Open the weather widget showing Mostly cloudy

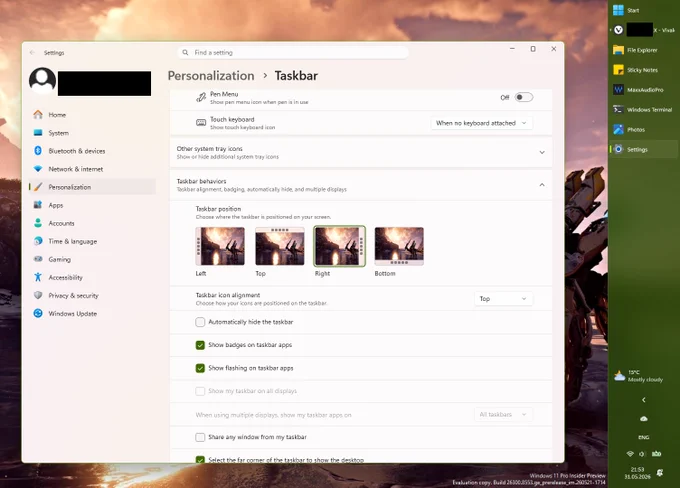(x=639, y=376)
